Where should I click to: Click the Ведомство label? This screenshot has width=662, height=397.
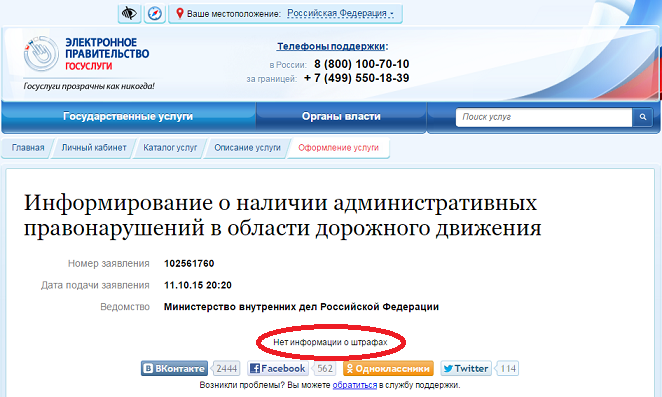(x=125, y=307)
